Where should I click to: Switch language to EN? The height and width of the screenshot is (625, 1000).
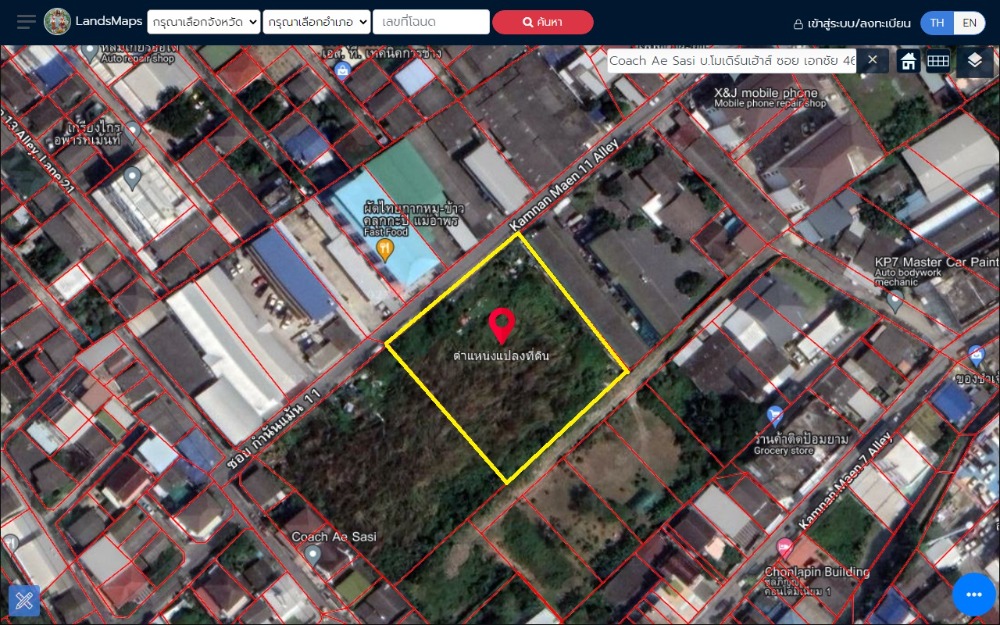pos(969,23)
